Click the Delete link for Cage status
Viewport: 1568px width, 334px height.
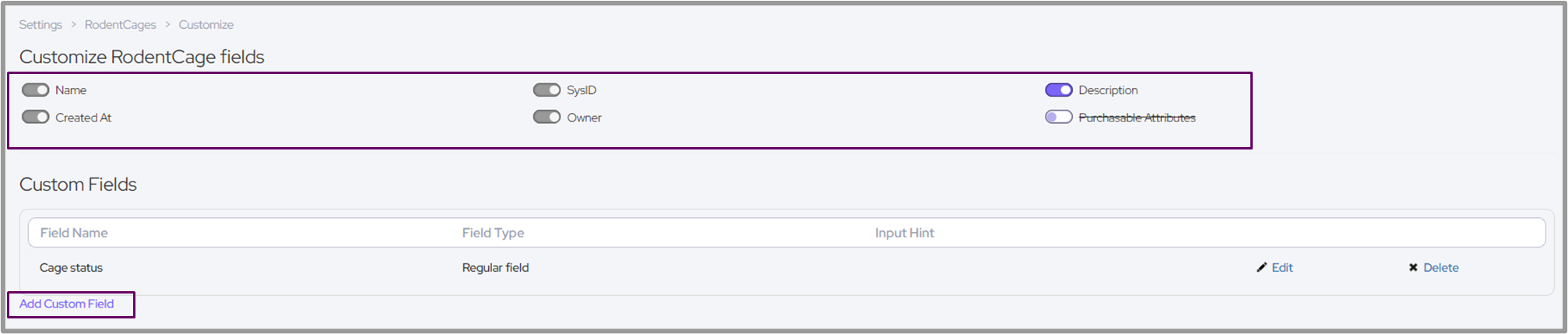tap(1441, 268)
